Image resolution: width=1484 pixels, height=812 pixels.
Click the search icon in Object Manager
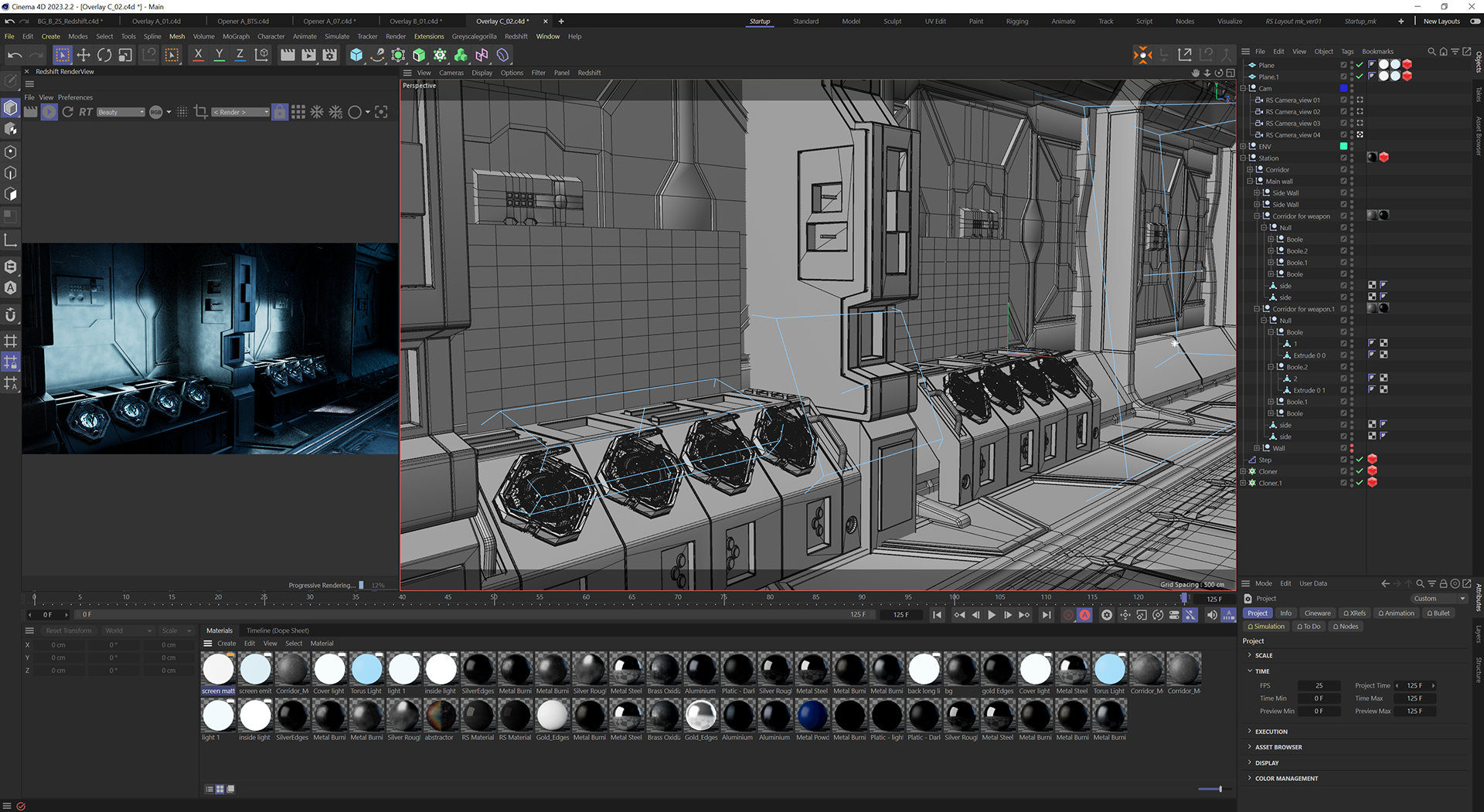(x=1431, y=52)
